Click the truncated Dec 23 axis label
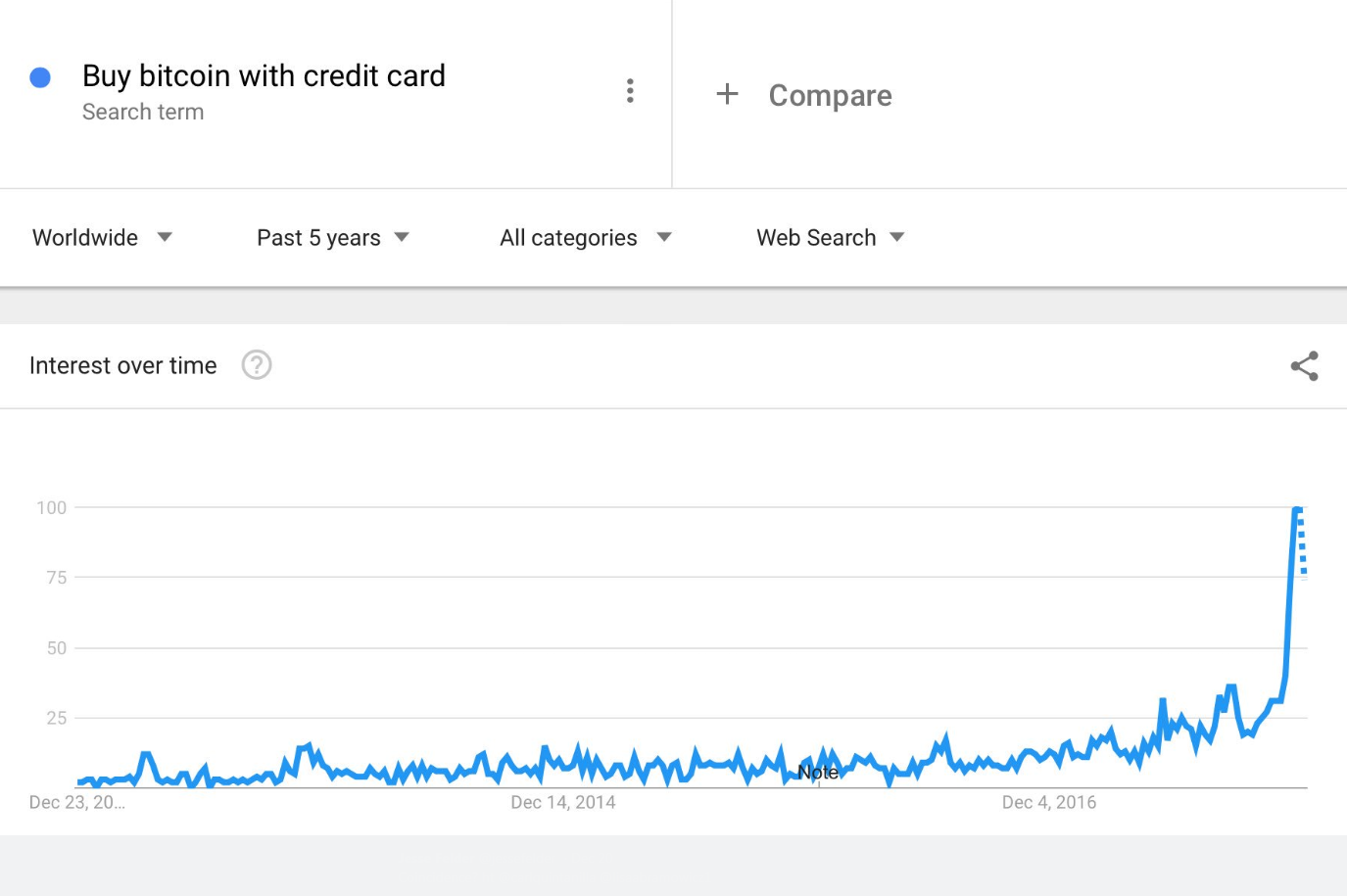This screenshot has height=896, width=1347. (77, 802)
